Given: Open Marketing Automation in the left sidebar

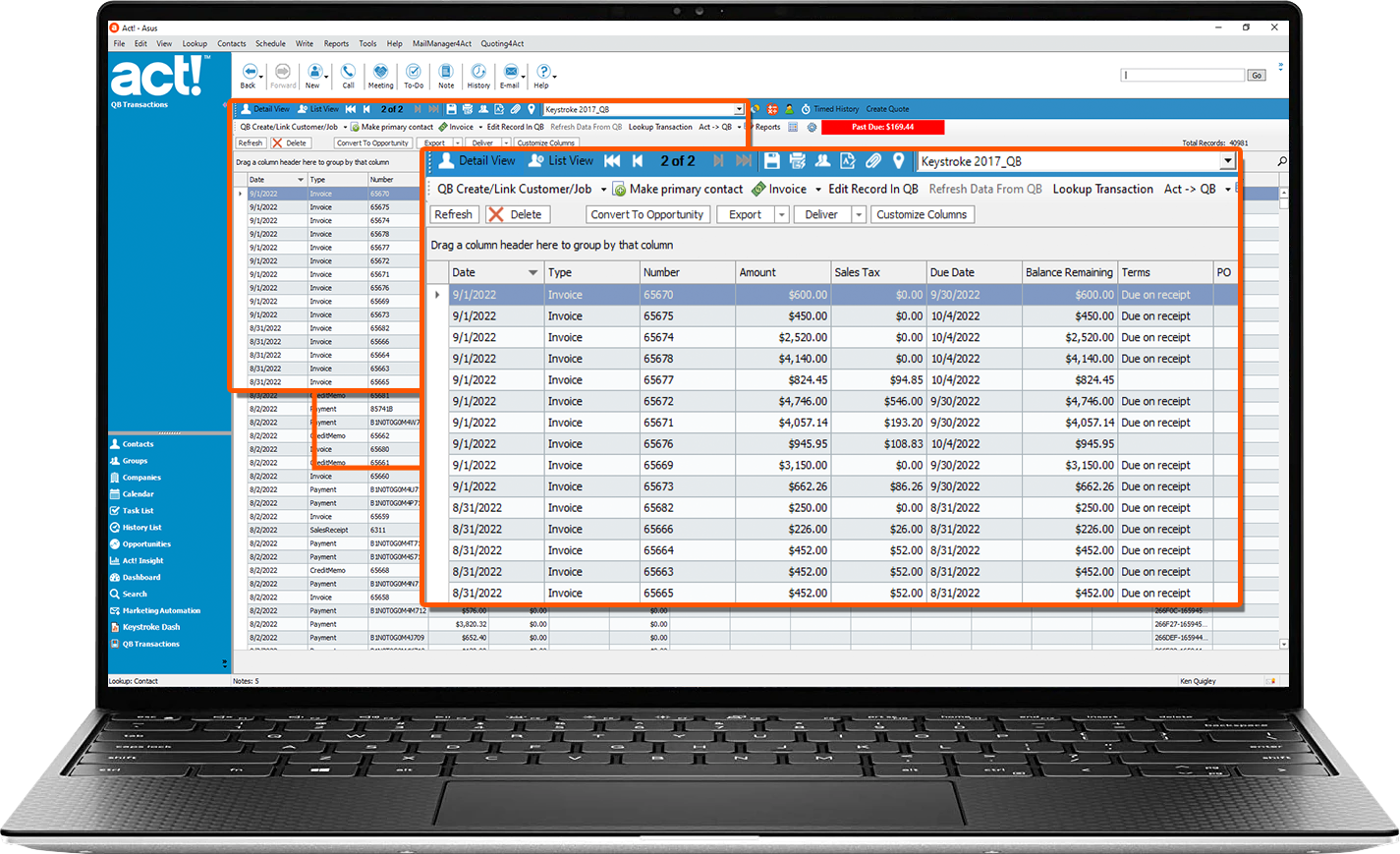Looking at the screenshot, I should [155, 611].
